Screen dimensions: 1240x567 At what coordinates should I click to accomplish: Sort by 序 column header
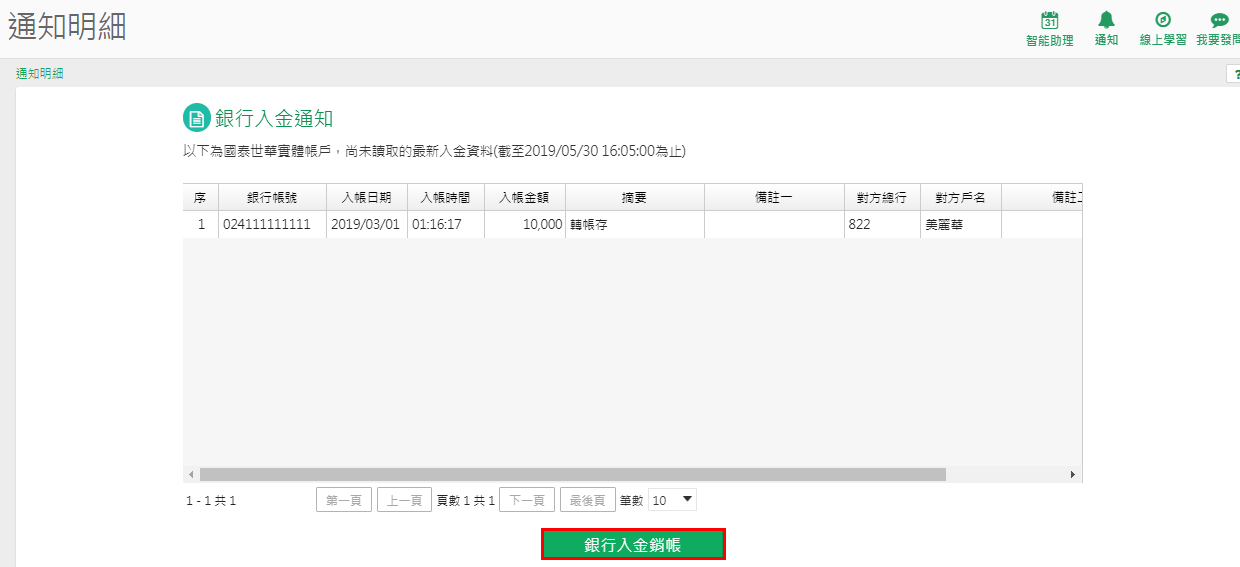pos(200,197)
